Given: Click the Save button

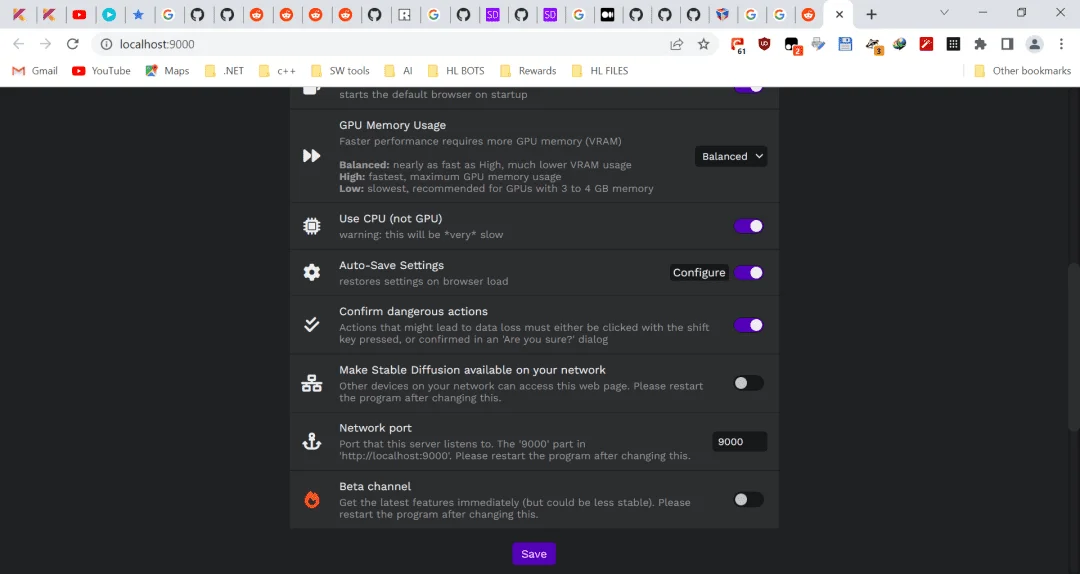Looking at the screenshot, I should (534, 553).
